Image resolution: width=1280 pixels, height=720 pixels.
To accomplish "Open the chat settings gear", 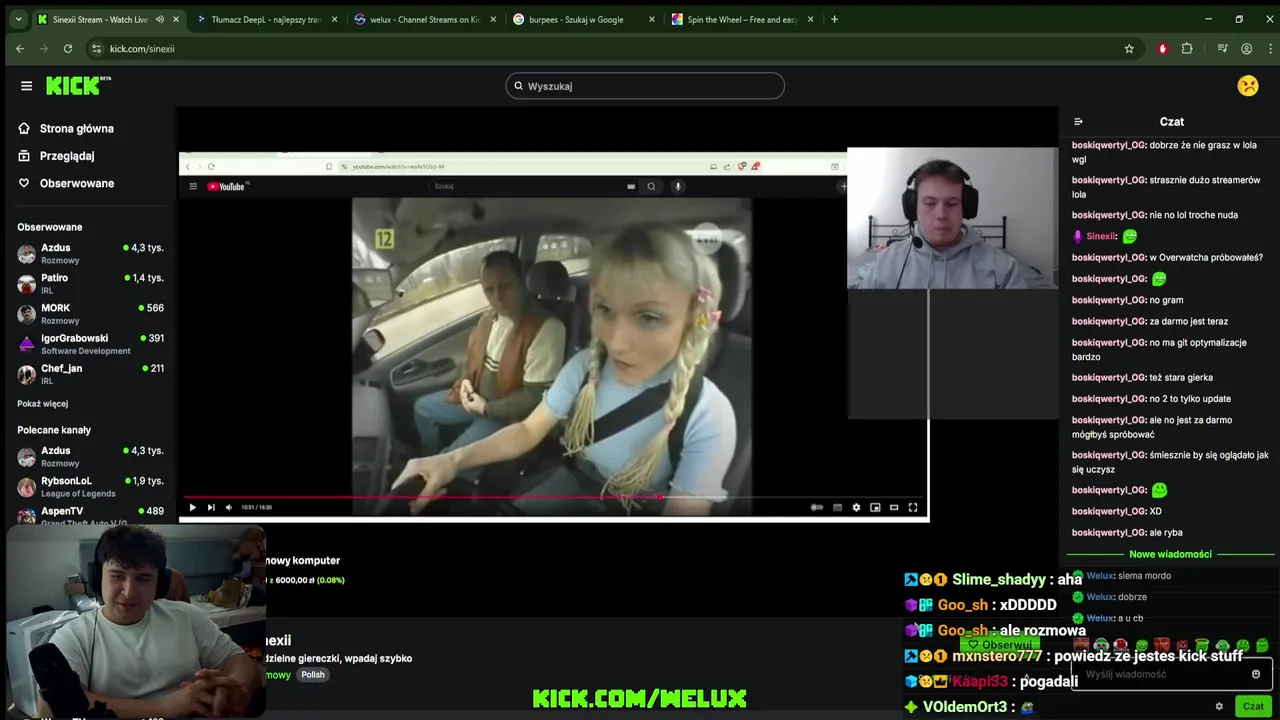I will [1219, 706].
